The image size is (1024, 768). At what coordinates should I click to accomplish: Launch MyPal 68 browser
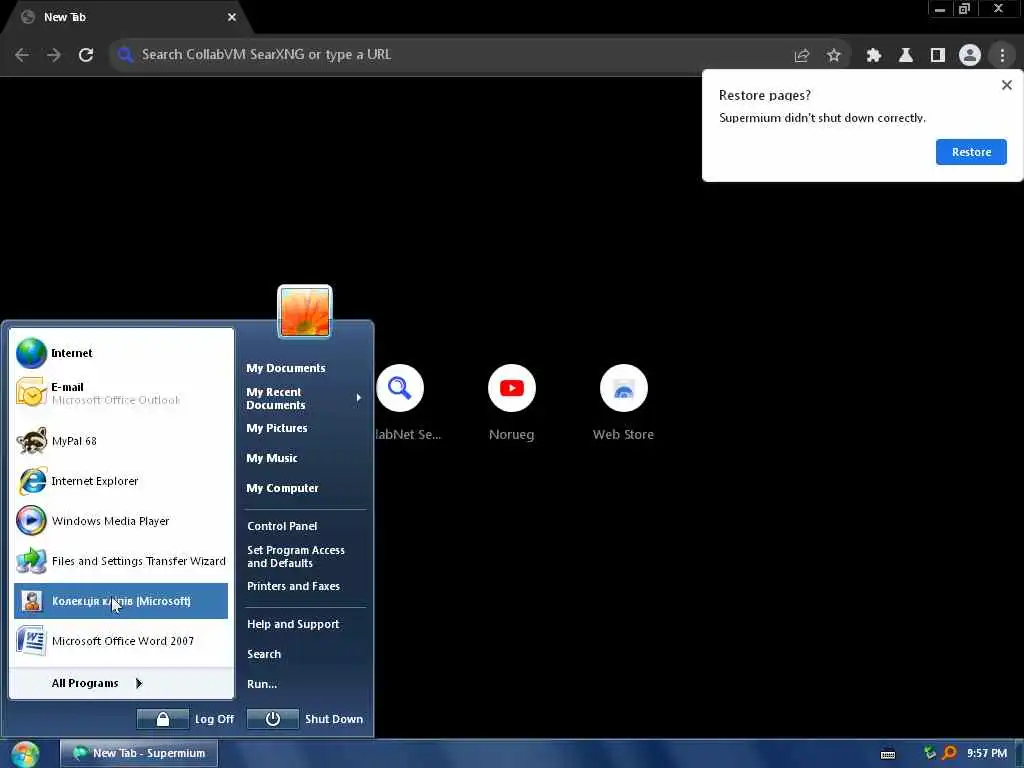click(x=121, y=441)
